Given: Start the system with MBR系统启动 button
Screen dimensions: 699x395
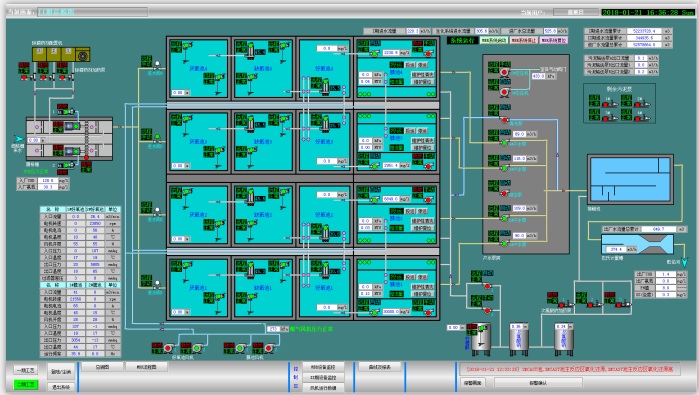Looking at the screenshot, I should (493, 40).
